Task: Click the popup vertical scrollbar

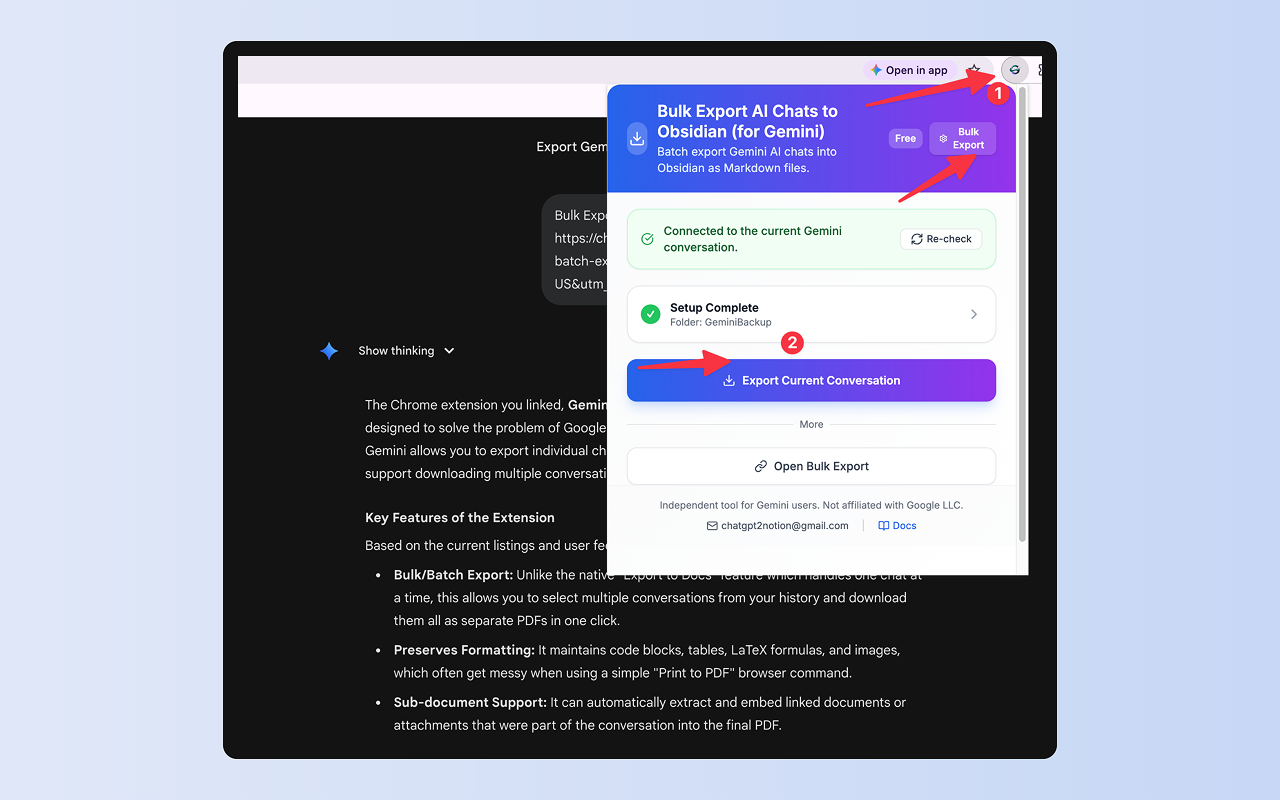Action: click(x=1022, y=315)
